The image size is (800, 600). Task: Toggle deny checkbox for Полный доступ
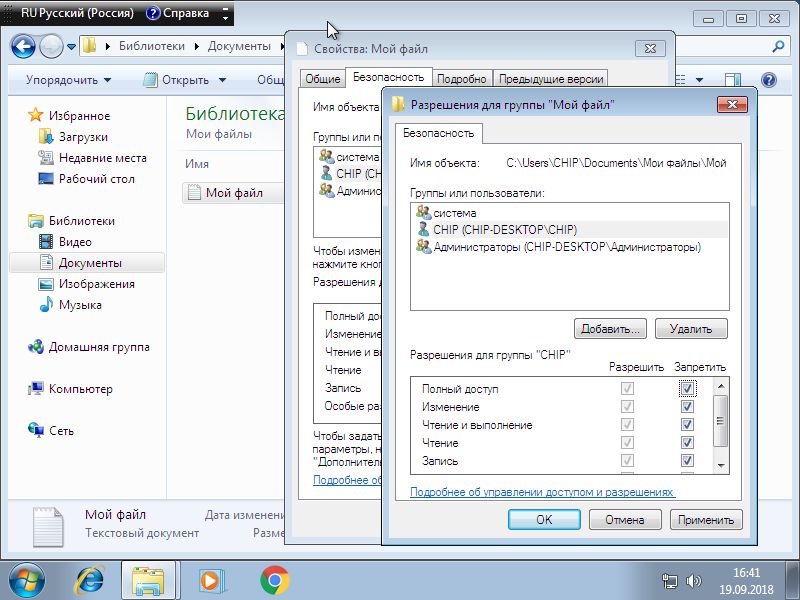tap(687, 388)
